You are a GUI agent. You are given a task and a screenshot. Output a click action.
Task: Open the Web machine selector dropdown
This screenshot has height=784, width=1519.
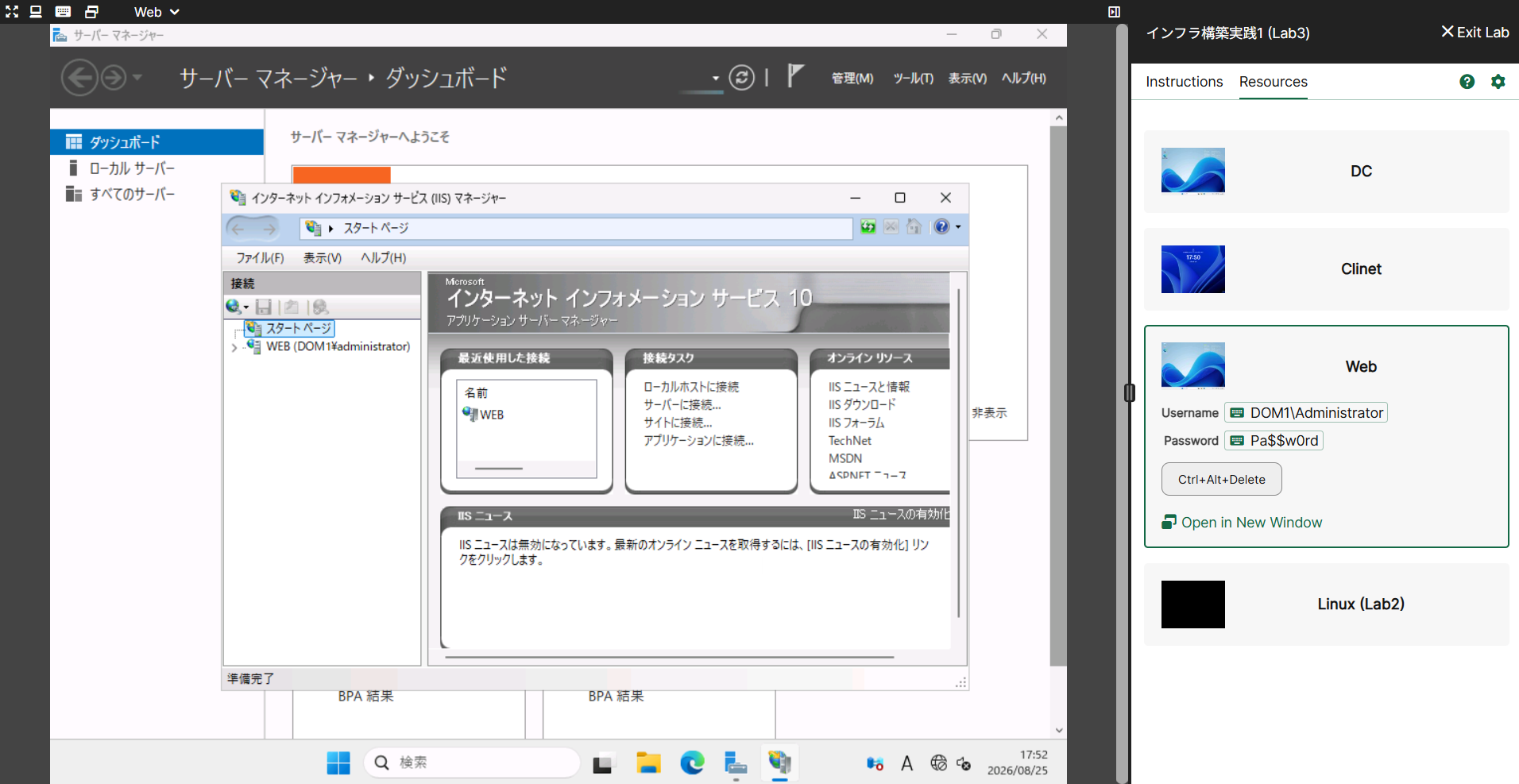coord(157,12)
